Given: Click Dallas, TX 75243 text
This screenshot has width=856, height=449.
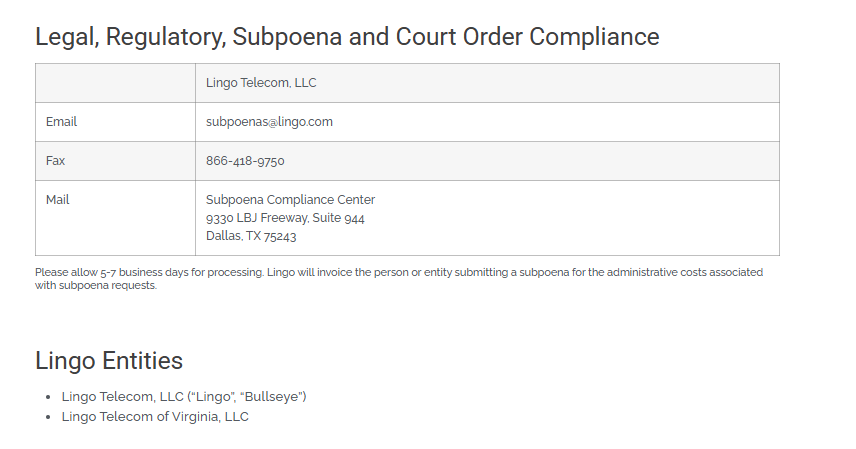Looking at the screenshot, I should pos(251,236).
